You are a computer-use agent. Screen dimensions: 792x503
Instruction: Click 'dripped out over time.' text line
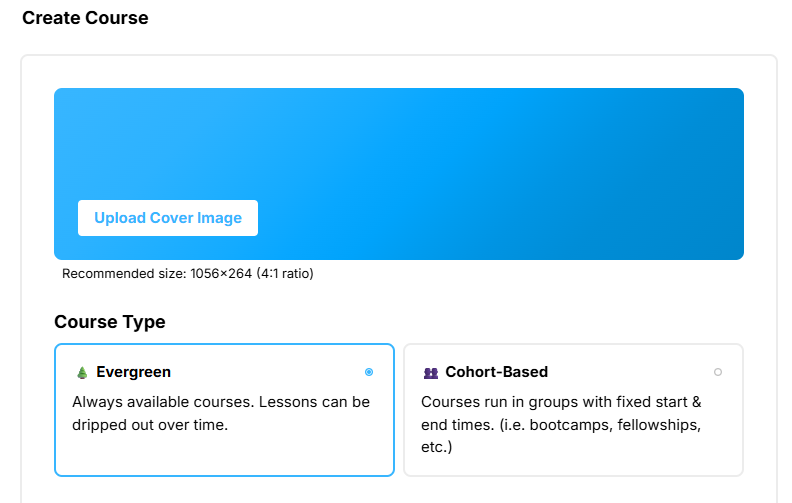150,425
